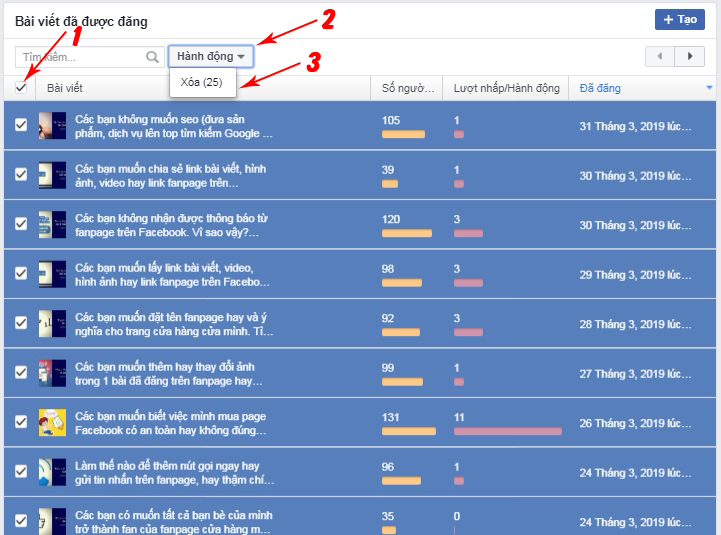Click the search magnifier icon

coord(152,57)
